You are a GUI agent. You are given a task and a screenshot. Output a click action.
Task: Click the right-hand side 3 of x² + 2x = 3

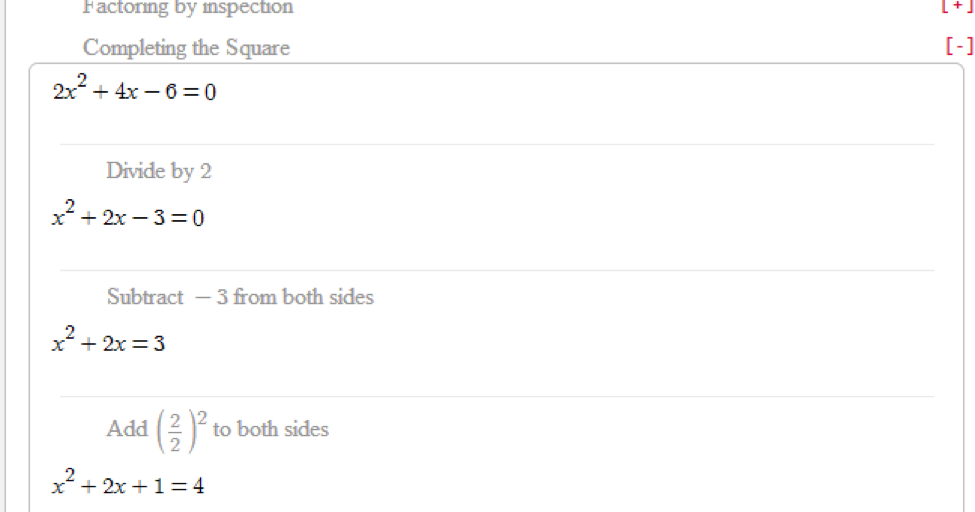click(159, 343)
